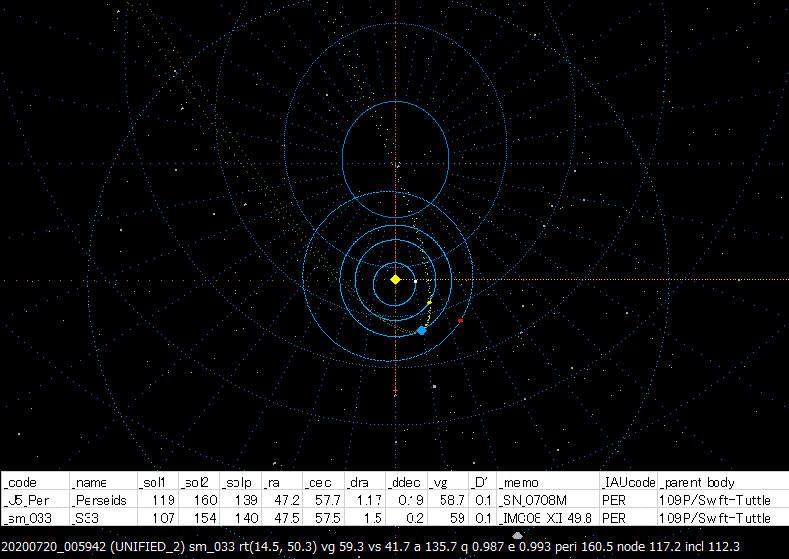Select the _ra column header
The width and height of the screenshot is (789, 559).
click(282, 482)
